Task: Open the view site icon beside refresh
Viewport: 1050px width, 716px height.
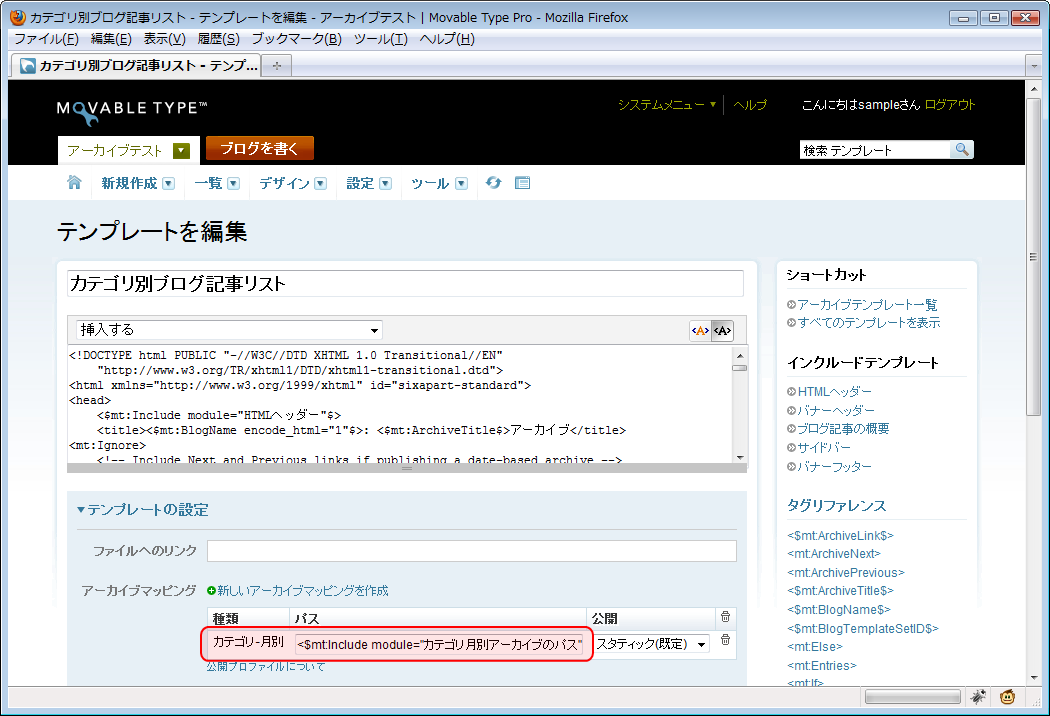Action: click(522, 183)
